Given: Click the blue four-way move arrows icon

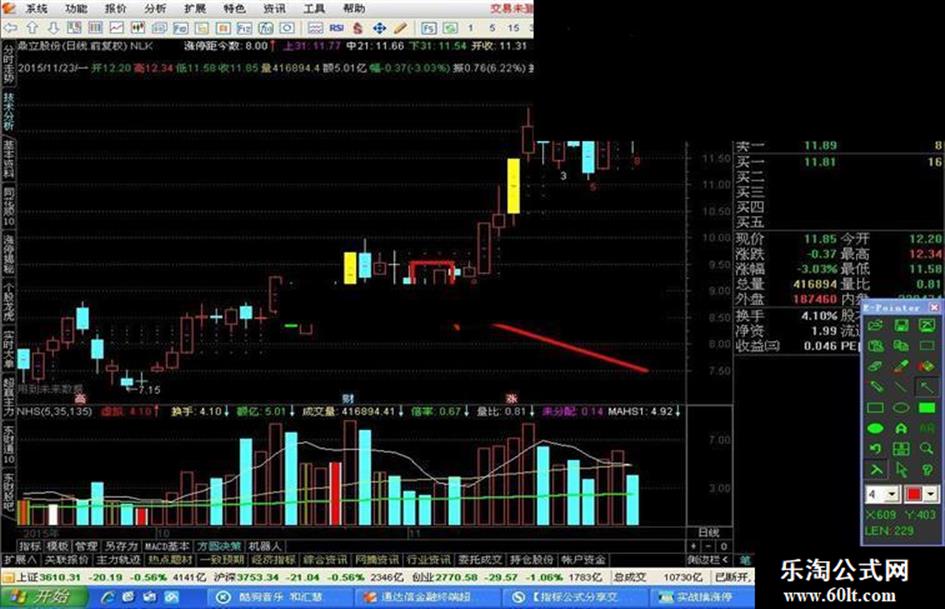Looking at the screenshot, I should [x=379, y=28].
